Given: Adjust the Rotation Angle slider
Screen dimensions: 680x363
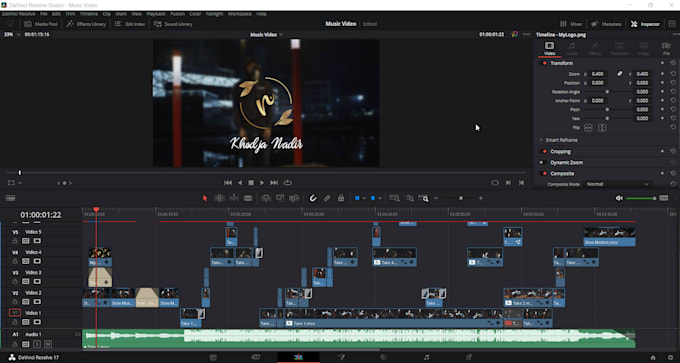Looking at the screenshot, I should [x=607, y=92].
